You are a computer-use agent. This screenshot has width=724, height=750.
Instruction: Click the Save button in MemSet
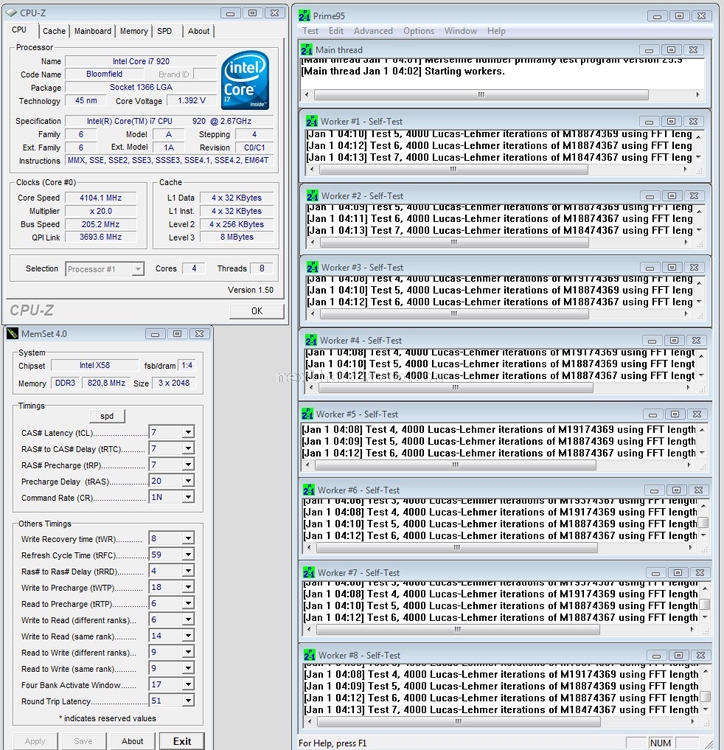(x=83, y=741)
